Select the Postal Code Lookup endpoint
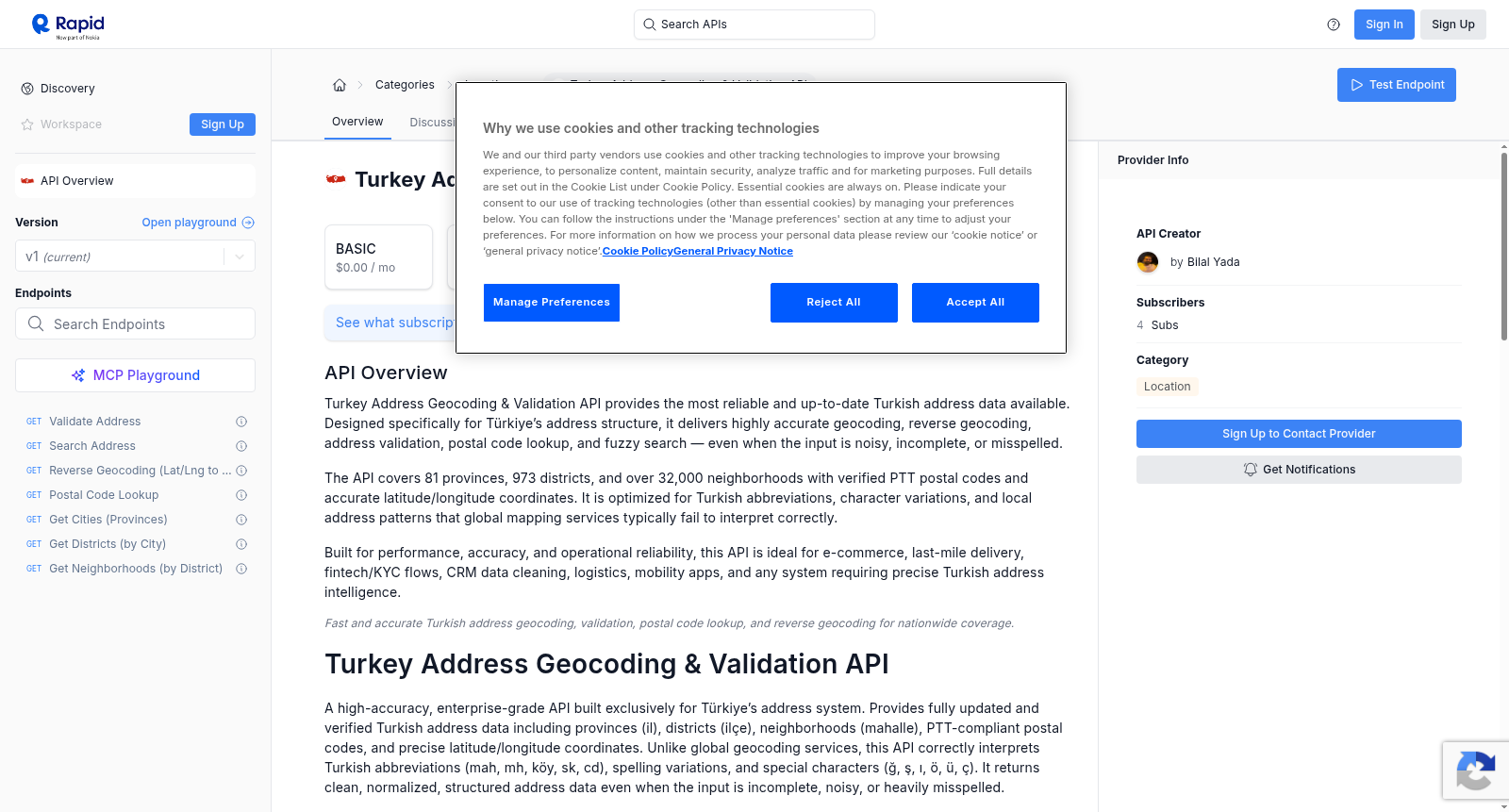Screen dimensions: 1509x812 [x=104, y=495]
